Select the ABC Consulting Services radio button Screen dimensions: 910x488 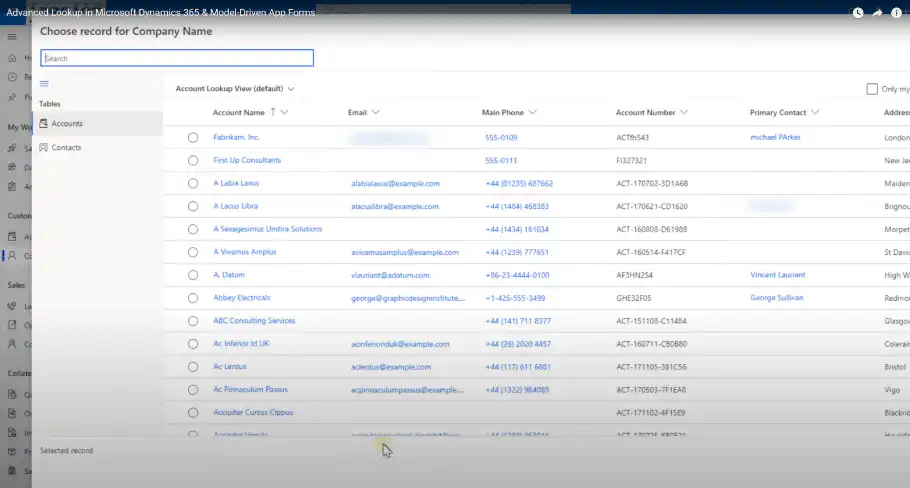193,321
